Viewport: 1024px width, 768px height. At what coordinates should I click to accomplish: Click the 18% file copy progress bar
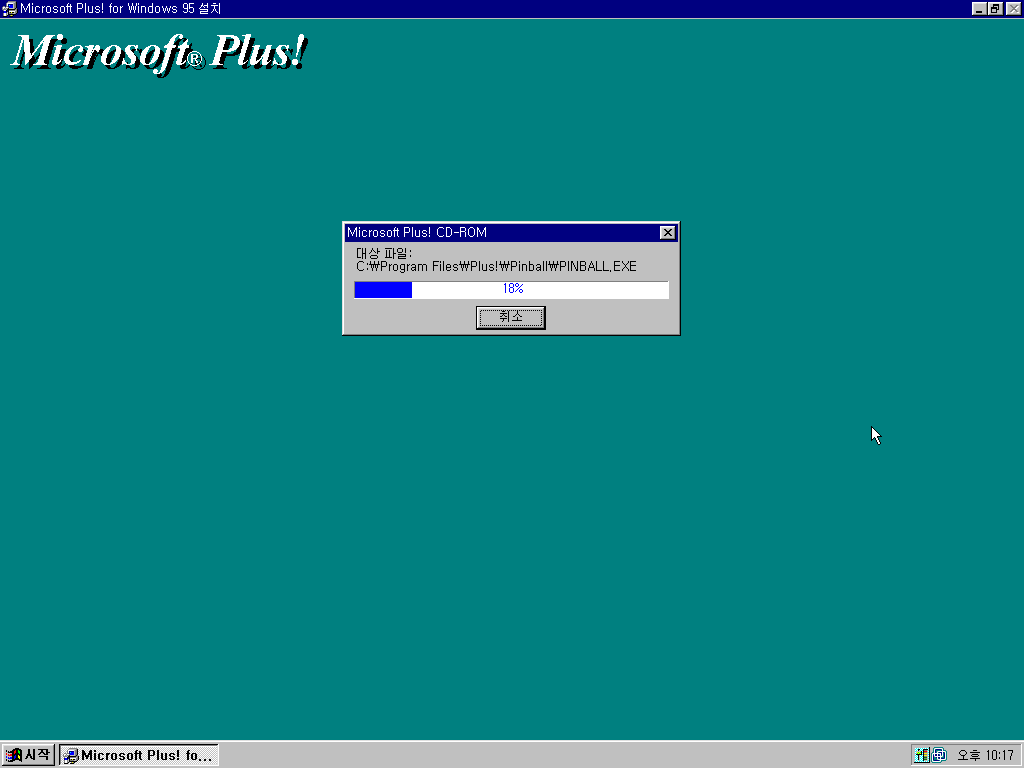511,289
